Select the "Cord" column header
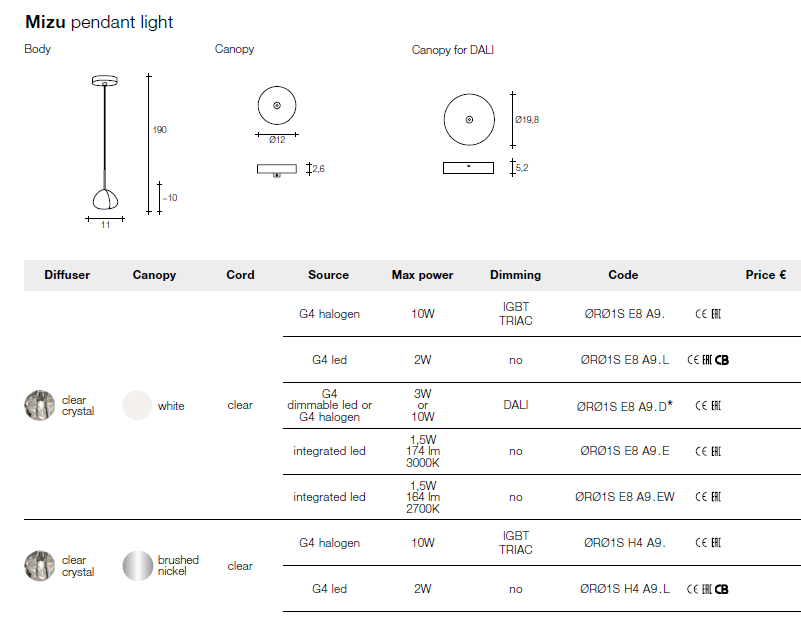This screenshot has height=622, width=801. 240,275
